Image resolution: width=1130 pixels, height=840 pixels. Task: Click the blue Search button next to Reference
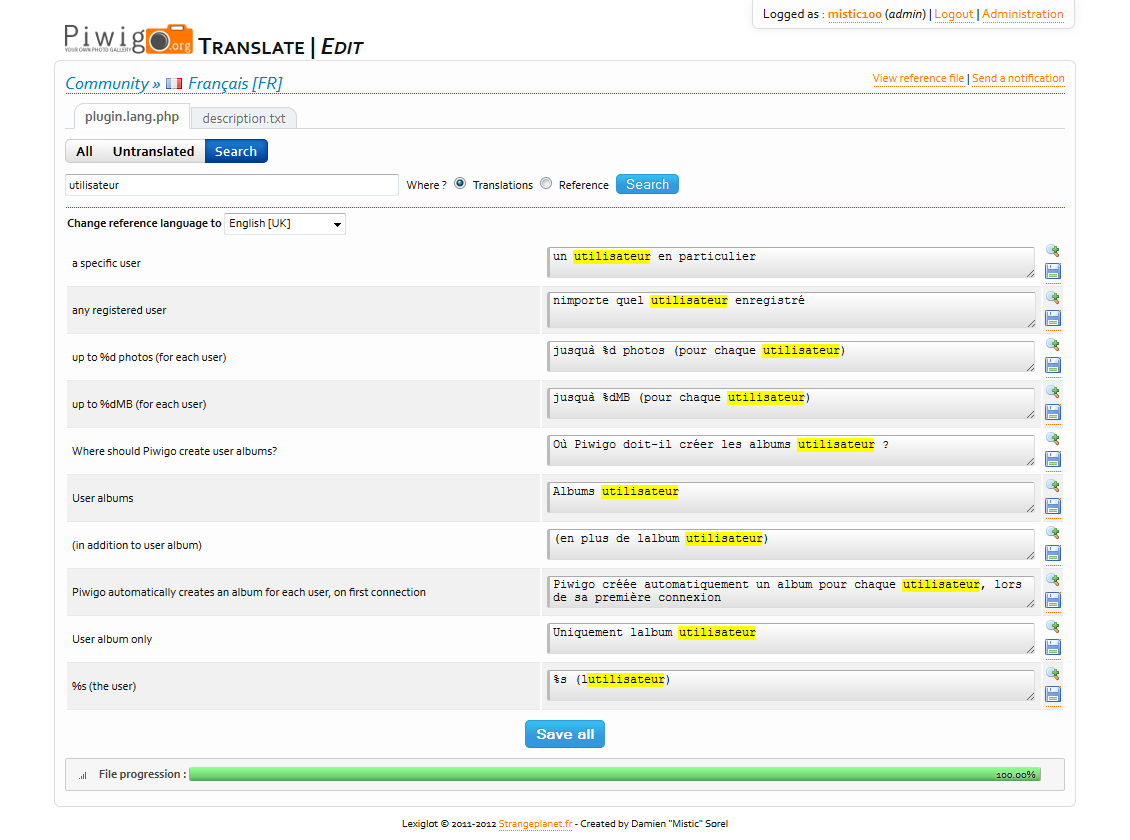click(647, 184)
